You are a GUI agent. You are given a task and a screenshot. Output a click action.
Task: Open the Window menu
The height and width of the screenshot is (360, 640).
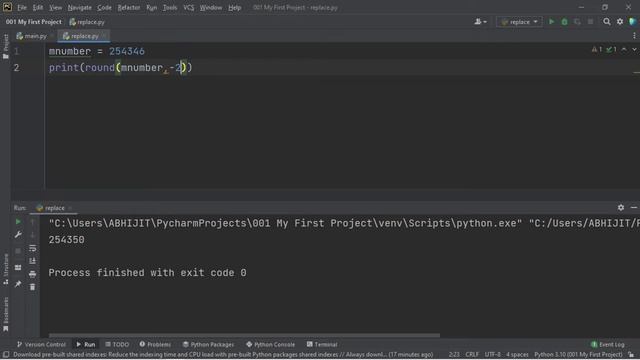211,7
